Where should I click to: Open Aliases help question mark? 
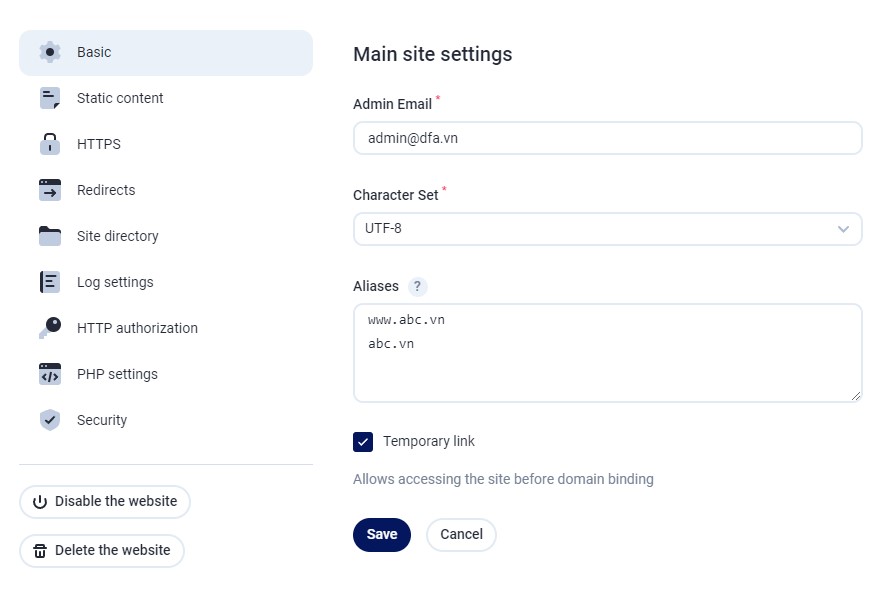point(417,286)
